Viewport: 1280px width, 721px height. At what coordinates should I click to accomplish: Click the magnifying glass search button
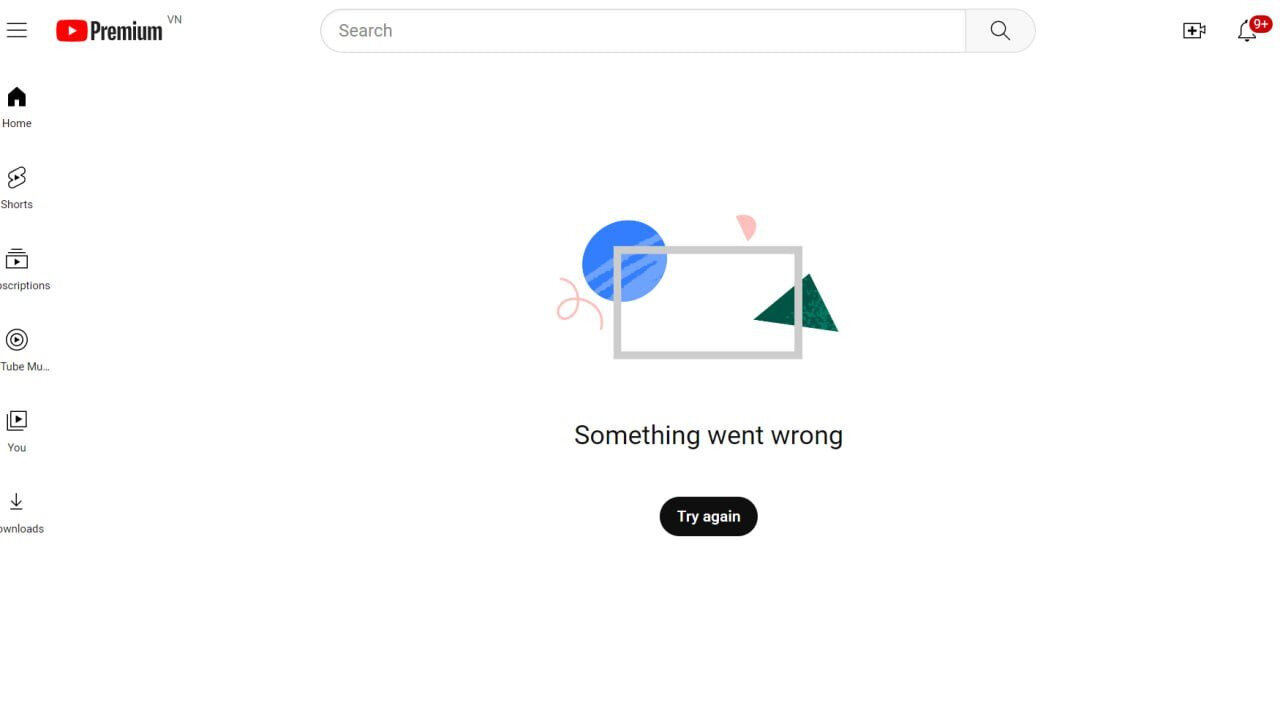pyautogui.click(x=1000, y=31)
